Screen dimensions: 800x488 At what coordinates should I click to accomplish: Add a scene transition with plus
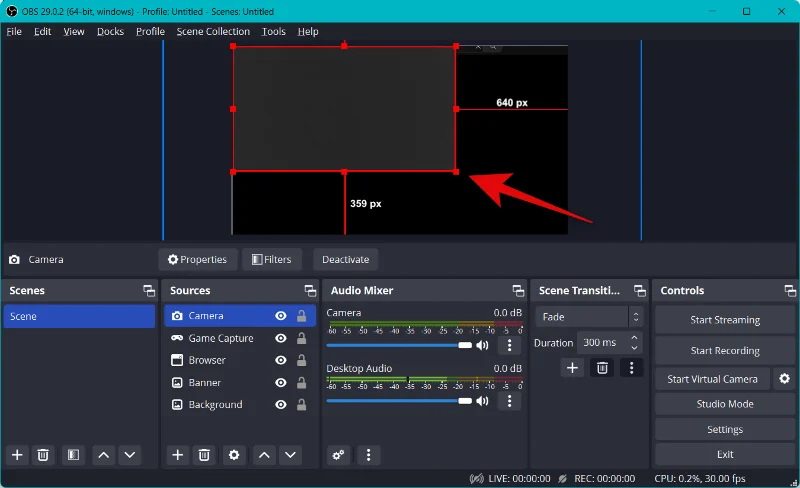pos(572,368)
